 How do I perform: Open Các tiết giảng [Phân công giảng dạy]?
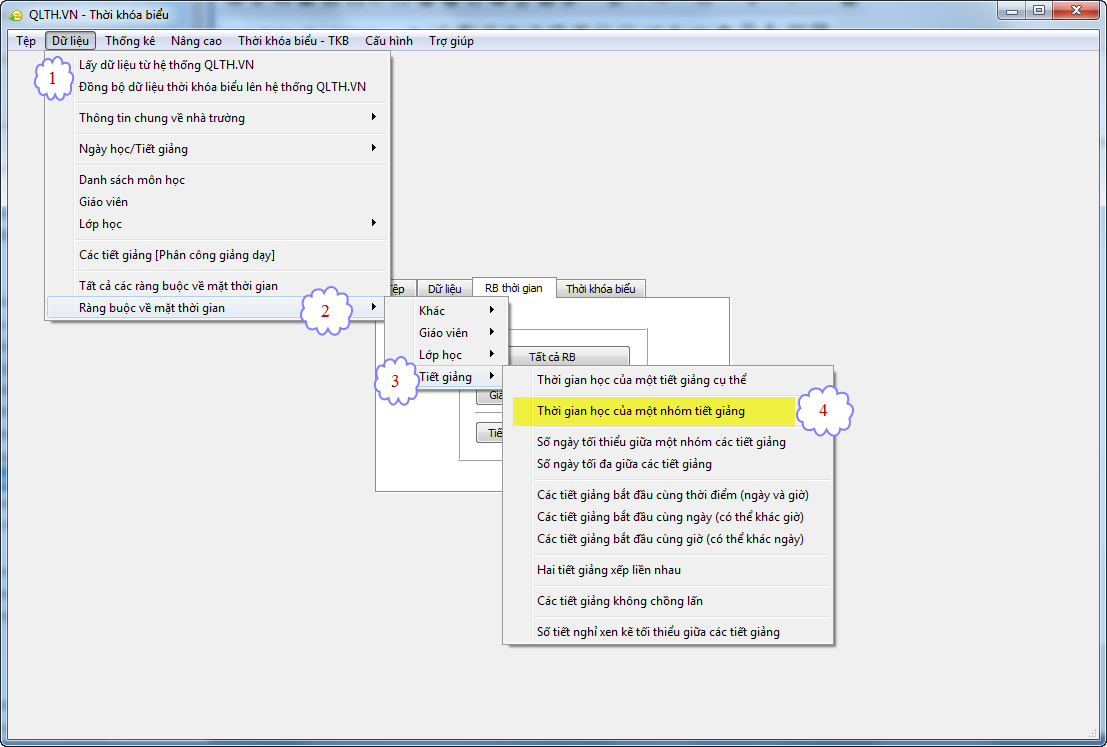pos(177,255)
